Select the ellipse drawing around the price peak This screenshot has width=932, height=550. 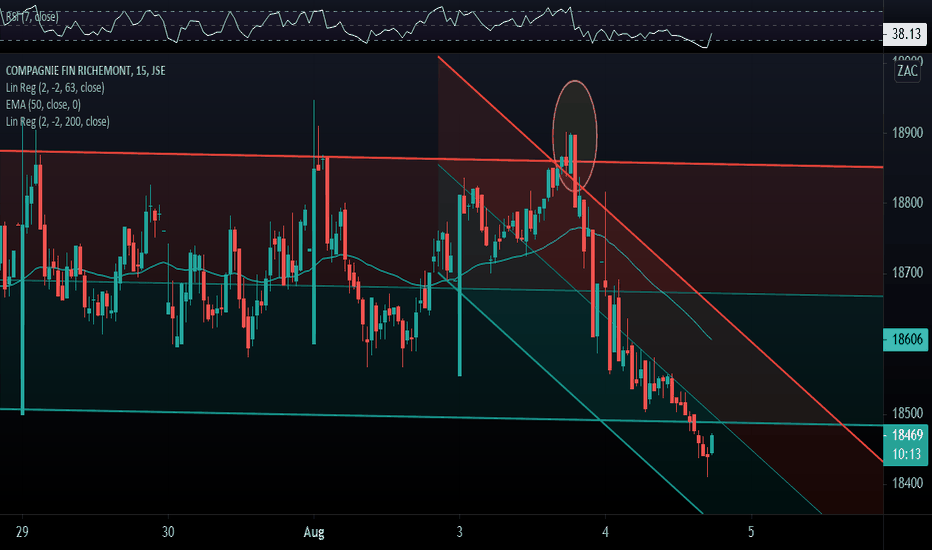point(574,135)
